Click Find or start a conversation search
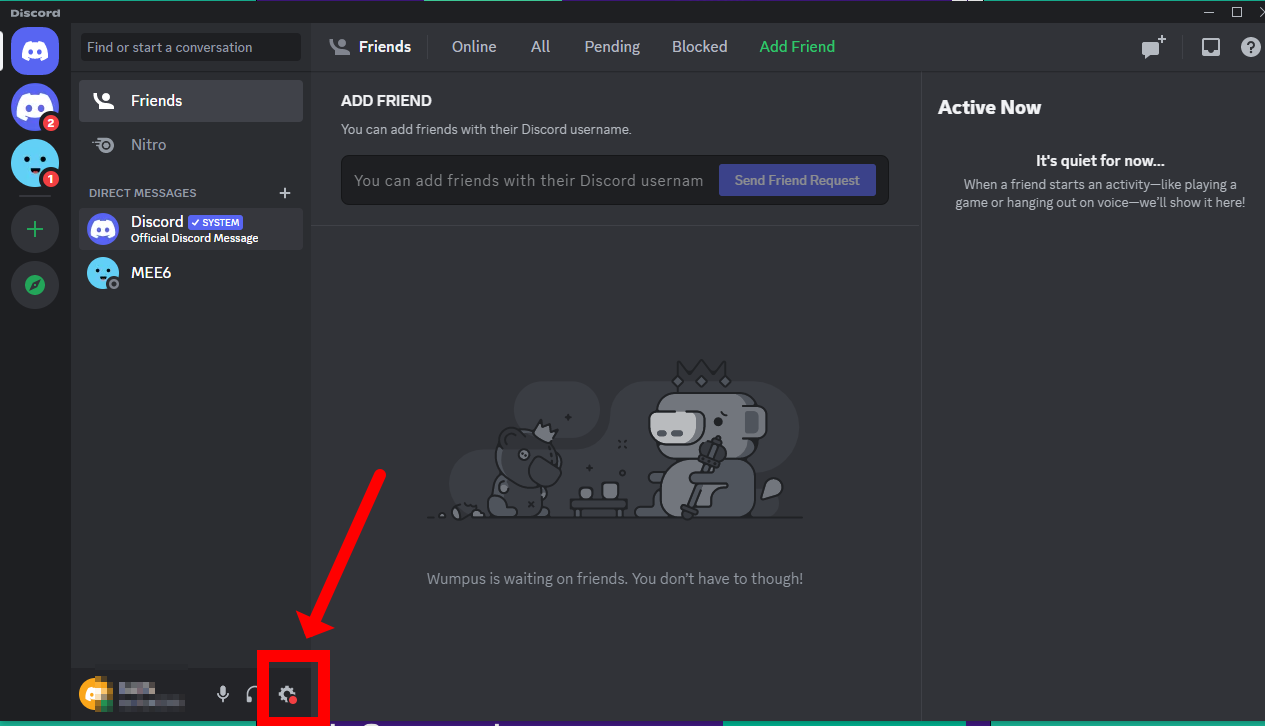Image resolution: width=1265 pixels, height=726 pixels. (x=191, y=47)
